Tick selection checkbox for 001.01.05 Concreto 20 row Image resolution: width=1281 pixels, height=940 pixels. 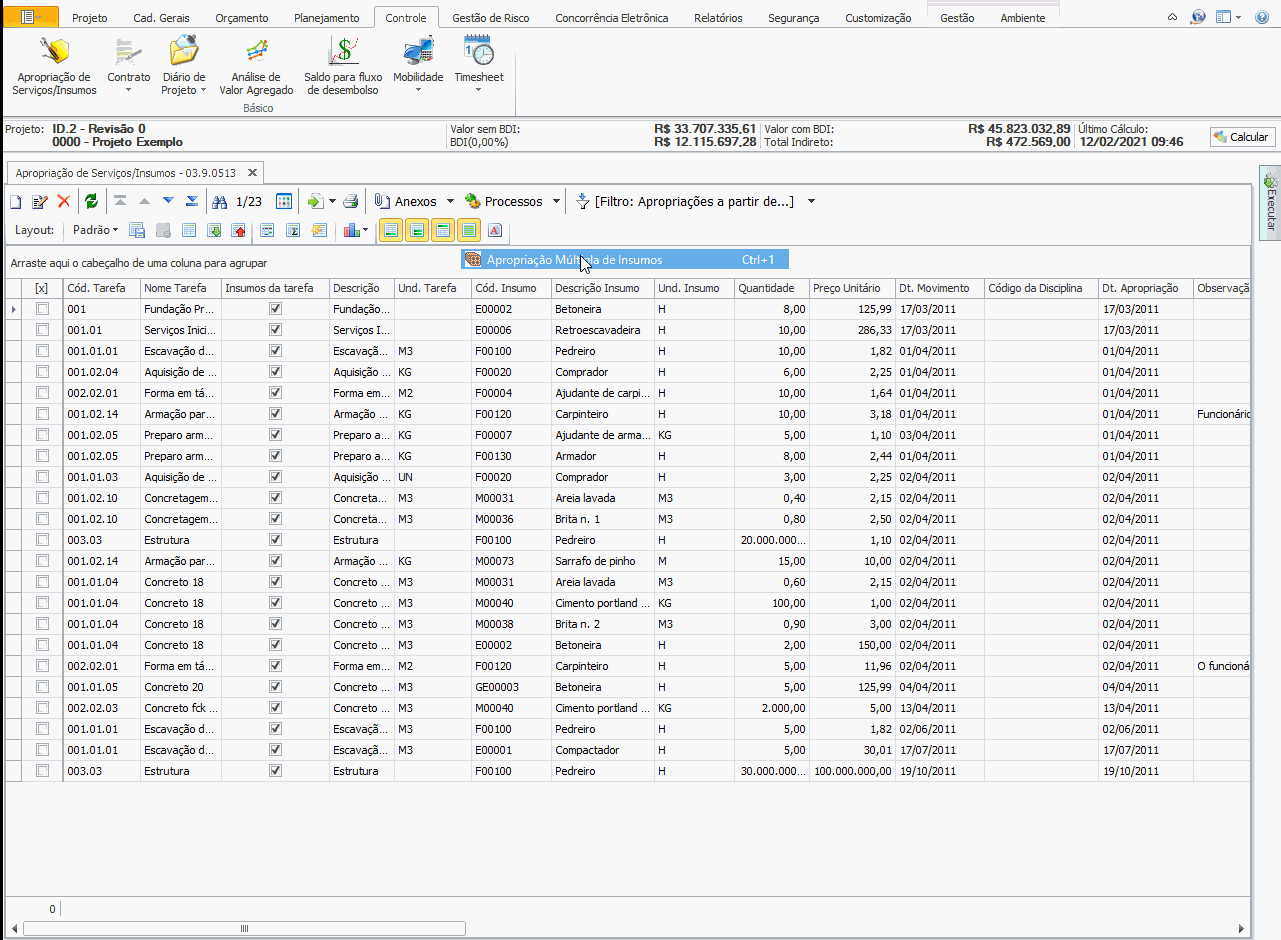(42, 688)
